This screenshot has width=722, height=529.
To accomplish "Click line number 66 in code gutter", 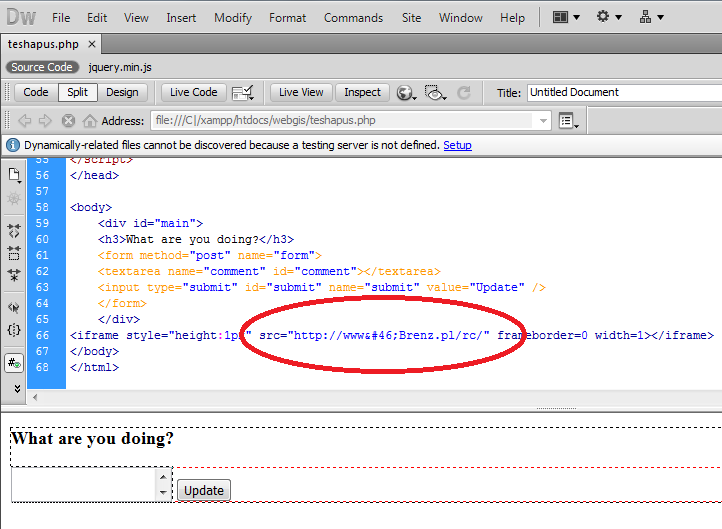I will [42, 335].
